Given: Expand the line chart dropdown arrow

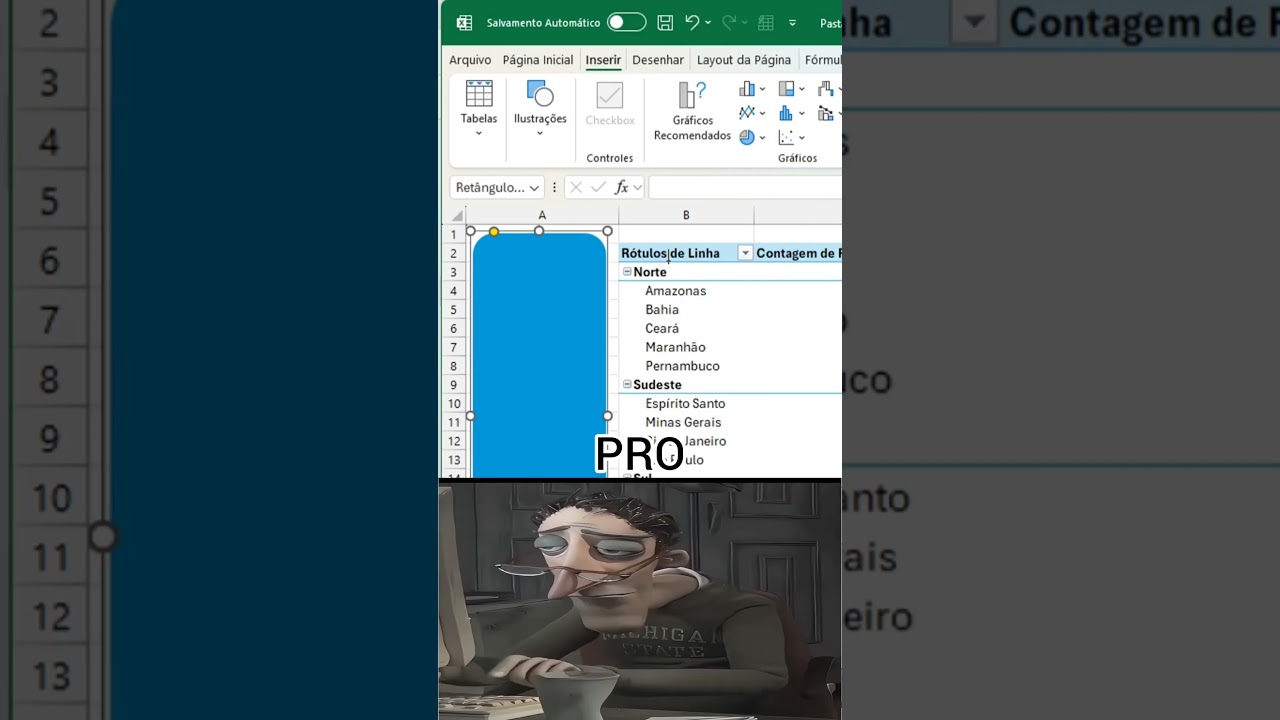Looking at the screenshot, I should click(x=762, y=114).
